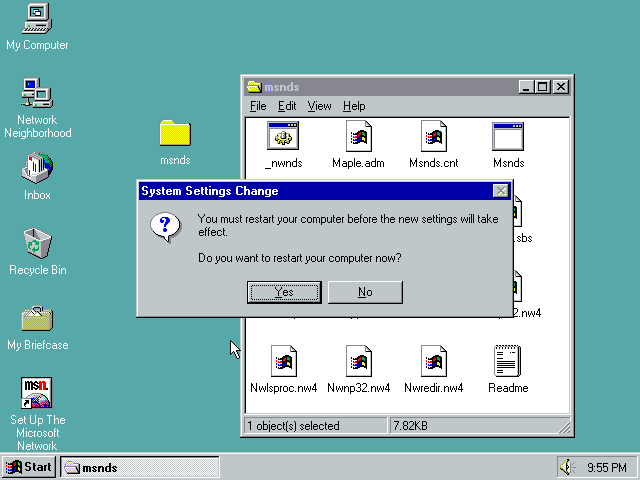Click the msnds window resize grip
Image resolution: width=640 pixels, height=480 pixels.
[564, 427]
